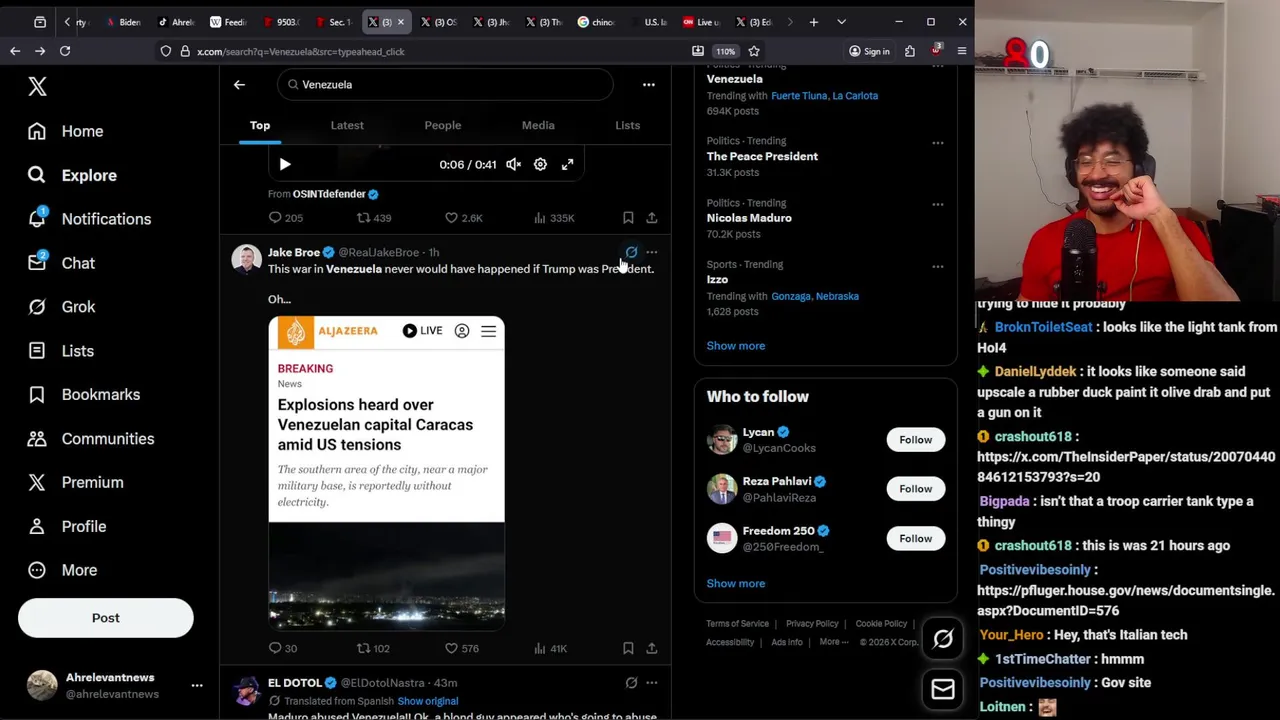Reply to the OSINTdefender post (205)
The width and height of the screenshot is (1280, 720).
pos(285,218)
